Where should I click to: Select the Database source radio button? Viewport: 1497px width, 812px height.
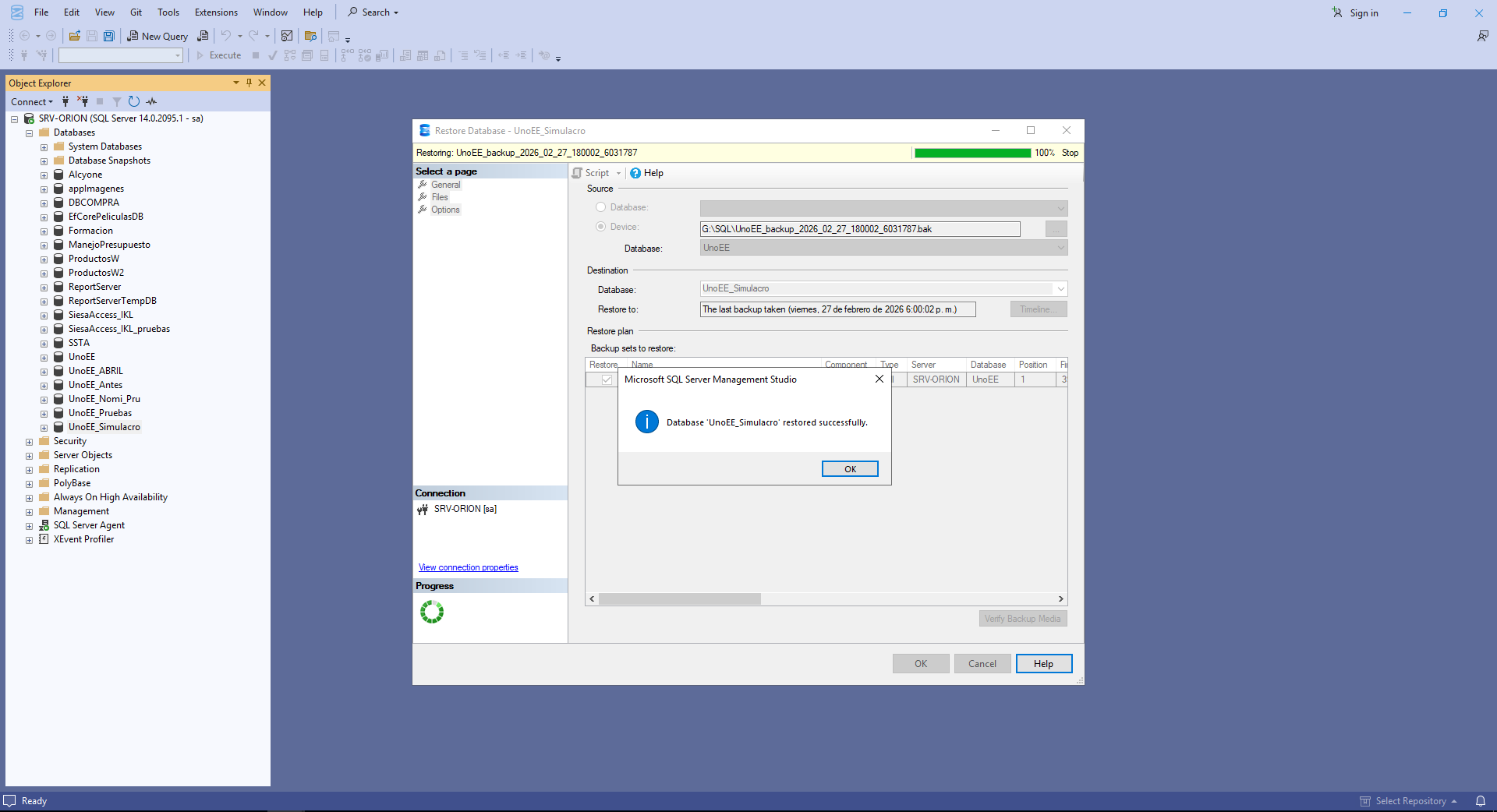(x=600, y=207)
